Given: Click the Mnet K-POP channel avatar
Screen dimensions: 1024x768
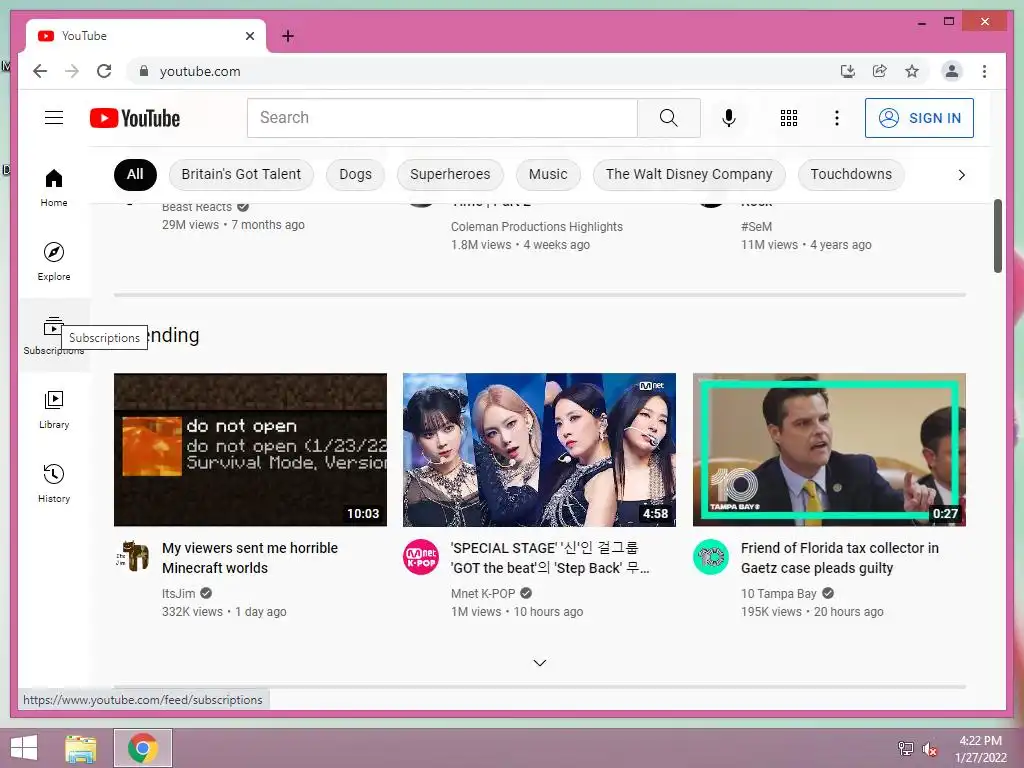Looking at the screenshot, I should (421, 557).
